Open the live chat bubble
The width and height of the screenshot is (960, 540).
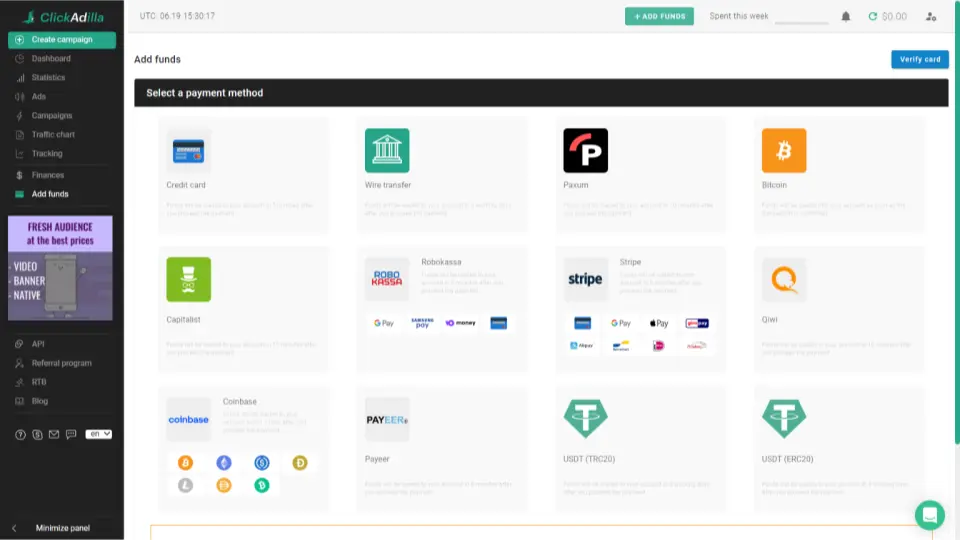929,515
